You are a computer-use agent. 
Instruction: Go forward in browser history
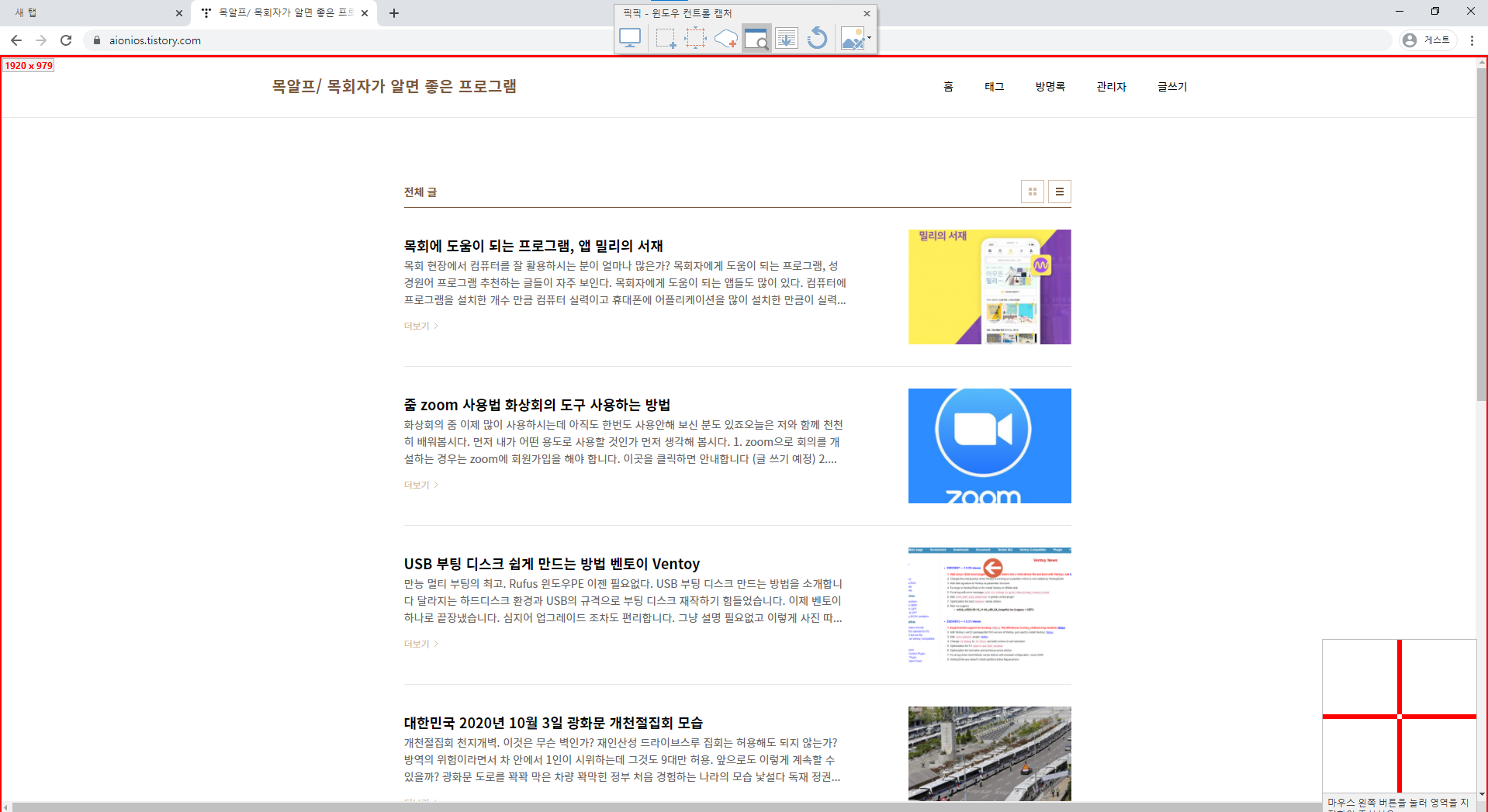41,40
